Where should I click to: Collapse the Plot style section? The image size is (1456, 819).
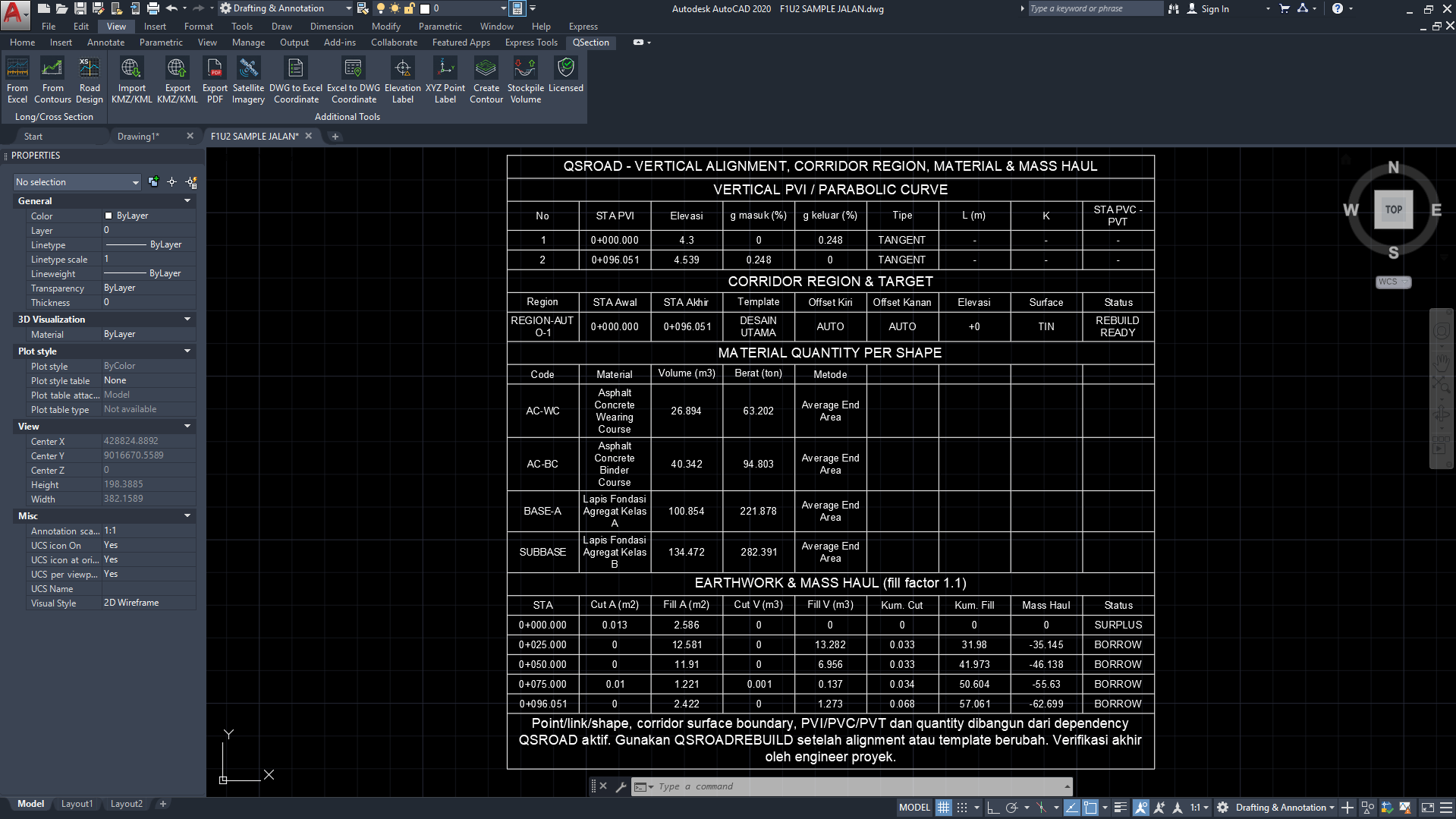point(187,351)
